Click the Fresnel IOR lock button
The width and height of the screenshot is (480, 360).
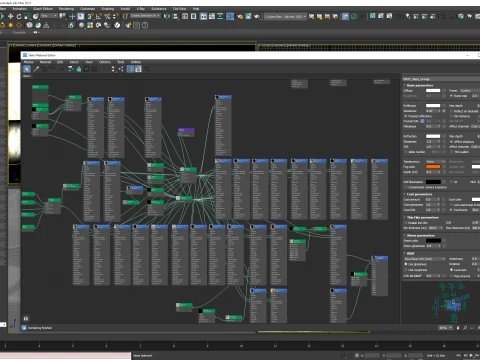(422, 121)
